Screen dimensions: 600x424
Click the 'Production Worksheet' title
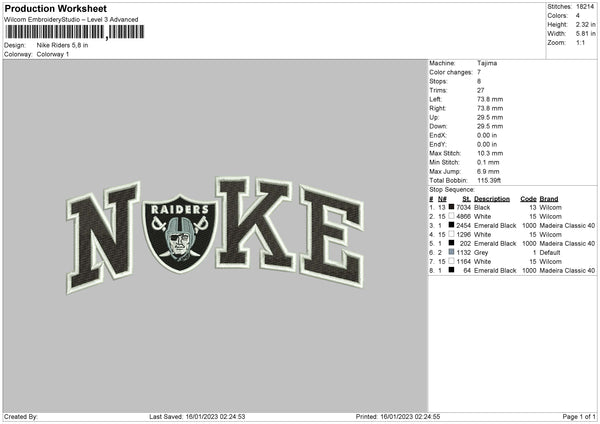pyautogui.click(x=56, y=8)
